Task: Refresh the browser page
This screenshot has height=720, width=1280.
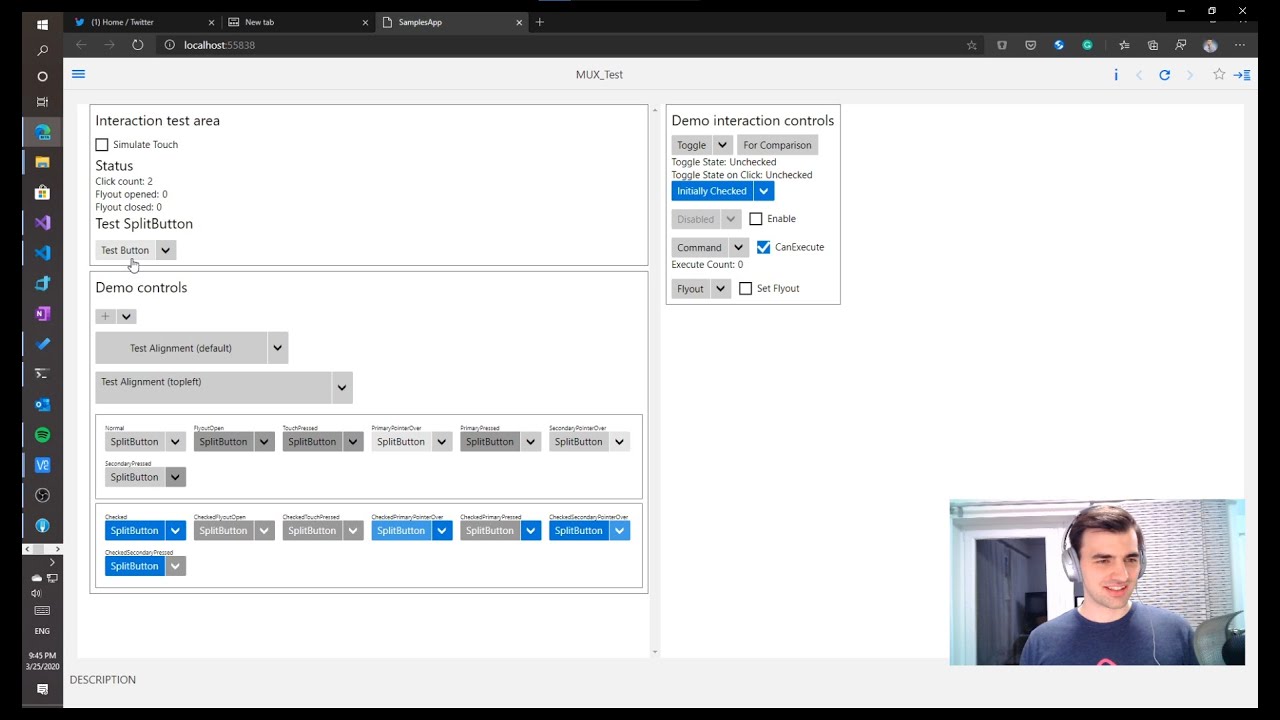Action: [x=137, y=45]
